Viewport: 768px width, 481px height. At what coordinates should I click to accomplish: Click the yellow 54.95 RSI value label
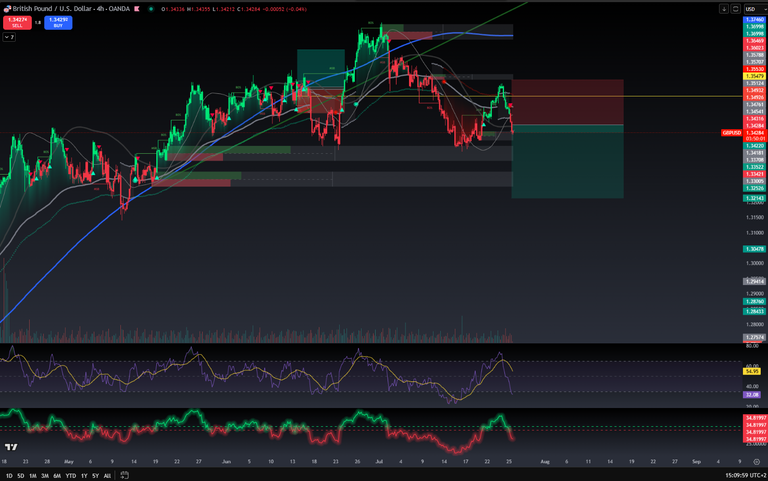[x=754, y=370]
